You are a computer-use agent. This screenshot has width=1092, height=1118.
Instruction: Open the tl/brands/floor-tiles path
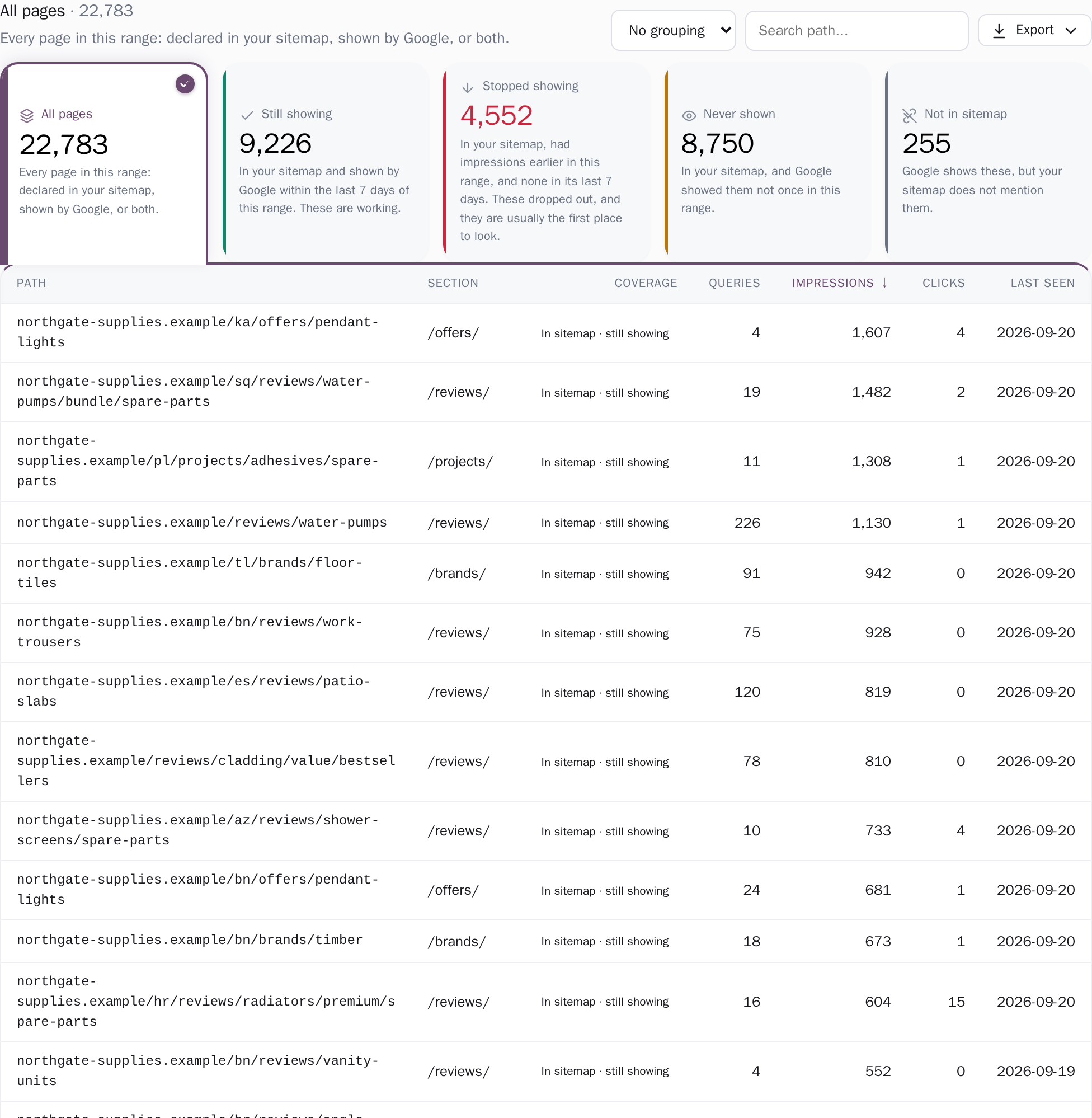[190, 572]
